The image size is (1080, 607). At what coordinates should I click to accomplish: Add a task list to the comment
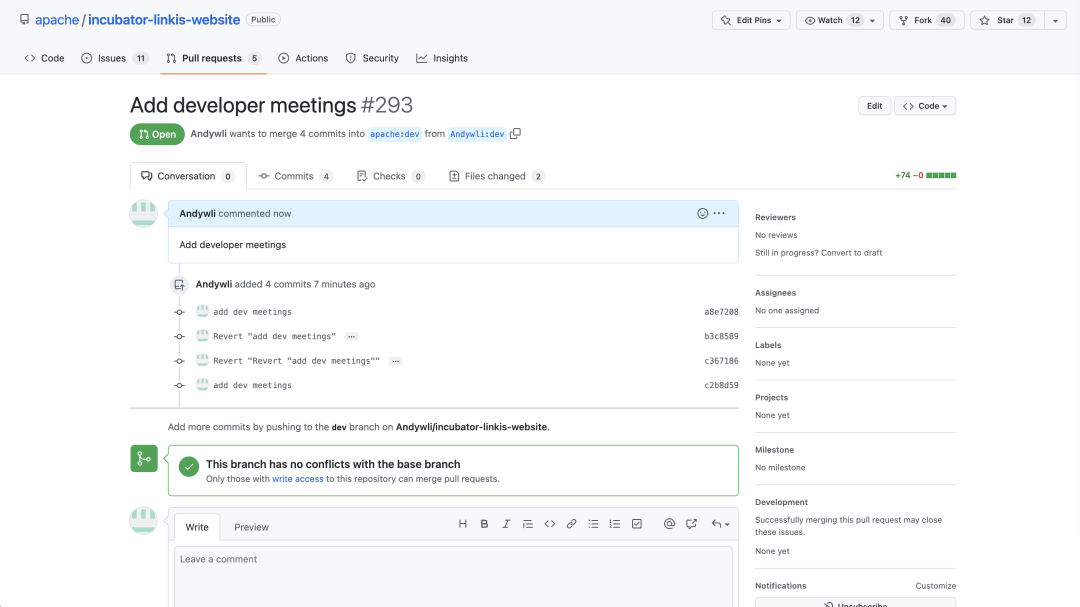pyautogui.click(x=637, y=524)
